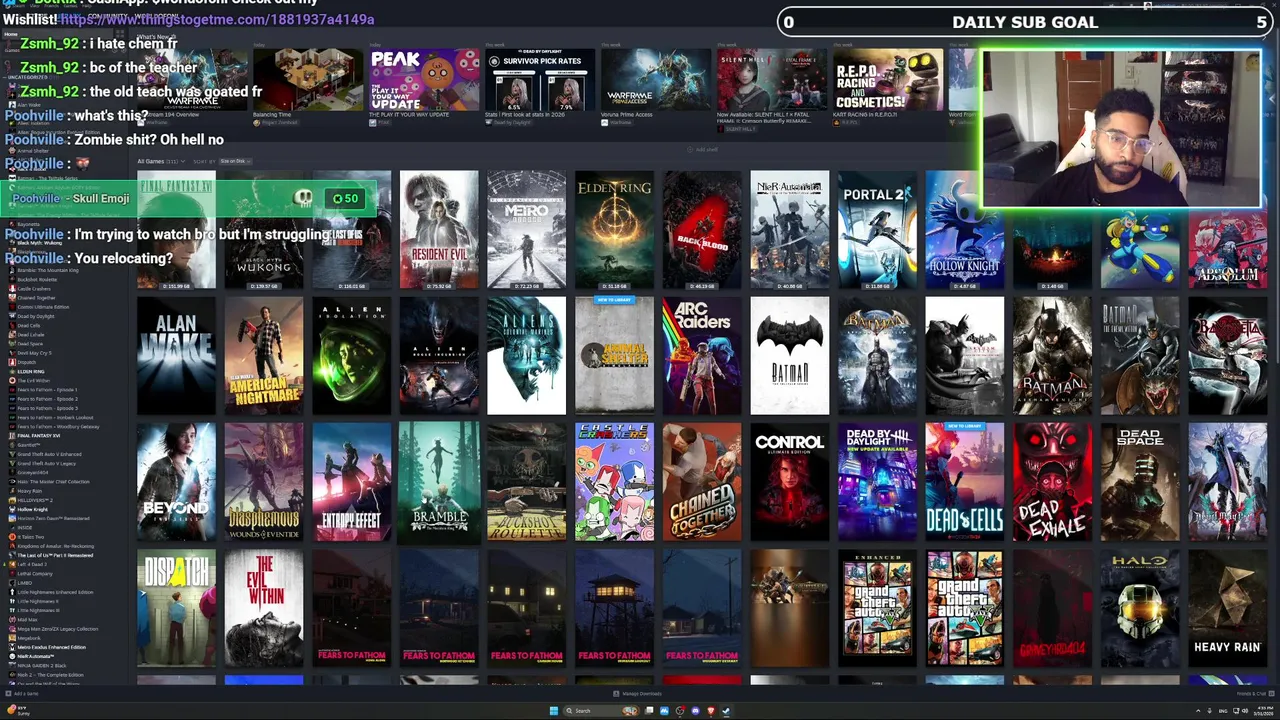
Task: Click the volume icon in system tray
Action: [1245, 711]
